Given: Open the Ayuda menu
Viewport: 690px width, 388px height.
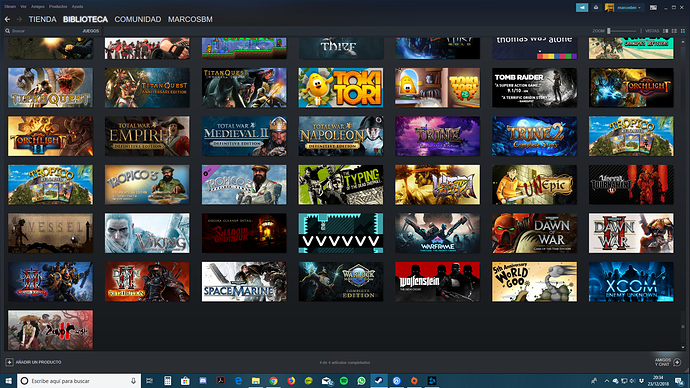Looking at the screenshot, I should 77,7.
